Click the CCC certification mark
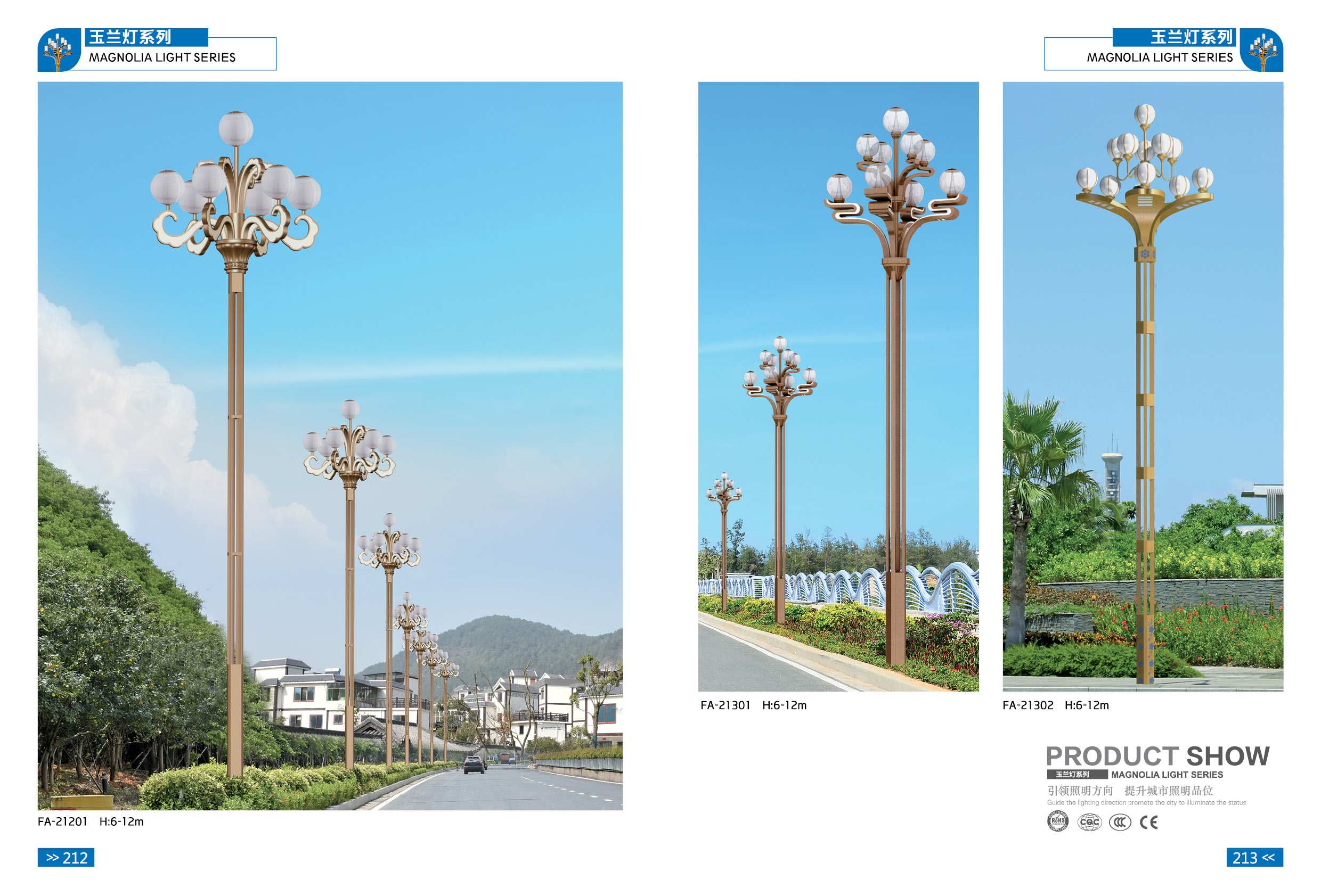Viewport: 1321px width, 896px height. 1120,822
